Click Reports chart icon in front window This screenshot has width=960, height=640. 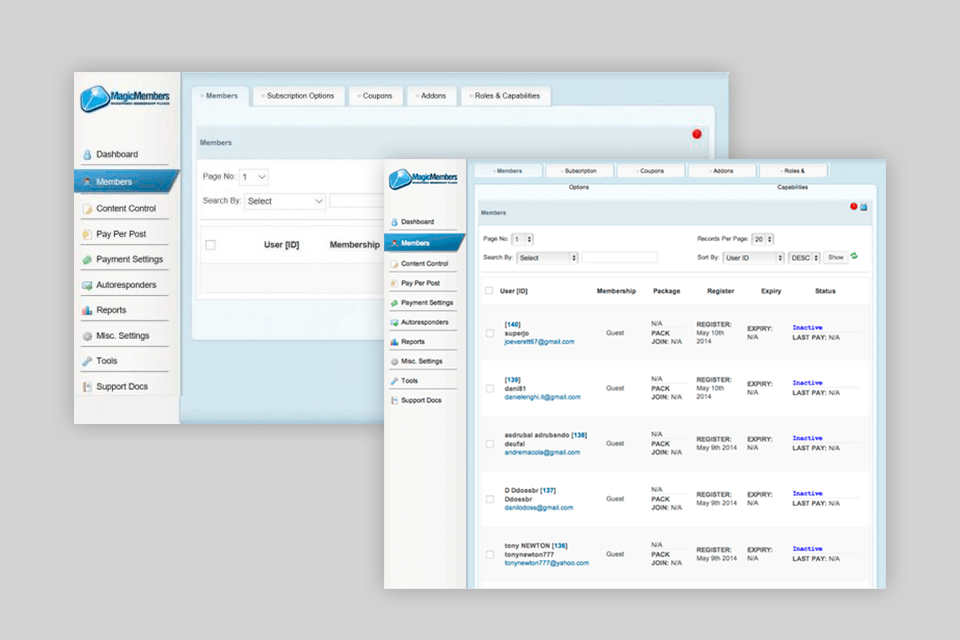394,342
